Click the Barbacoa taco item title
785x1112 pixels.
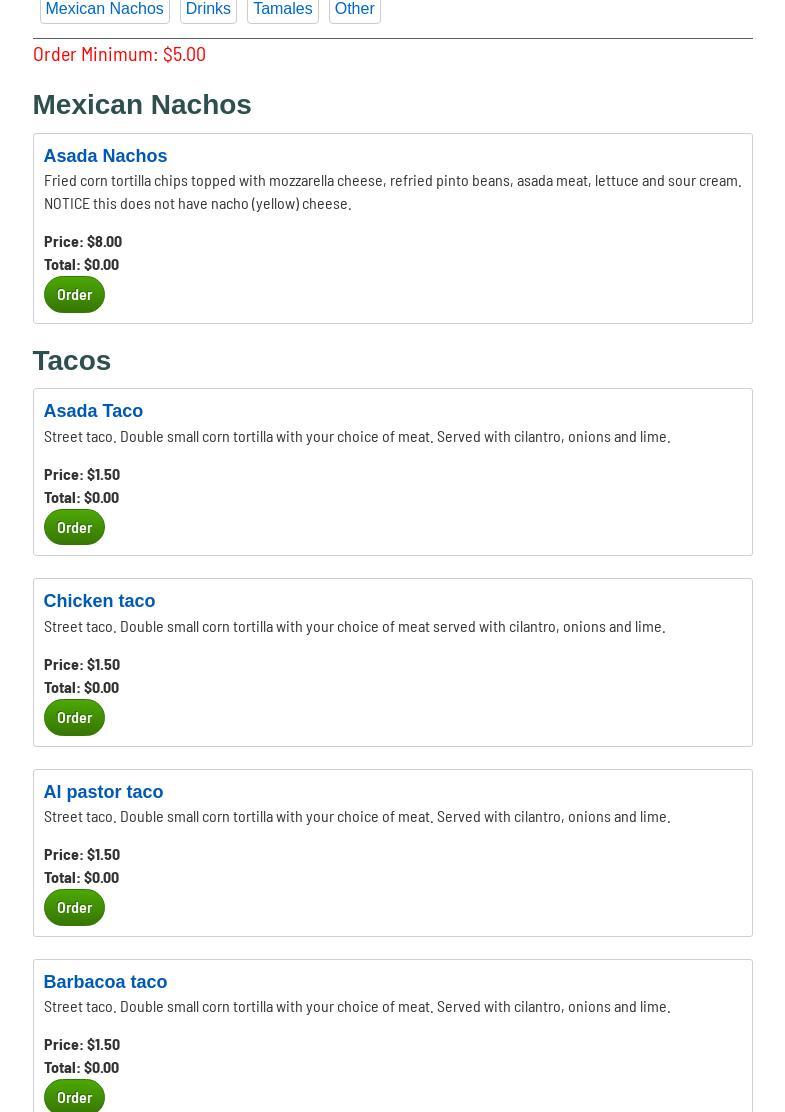pyautogui.click(x=105, y=982)
